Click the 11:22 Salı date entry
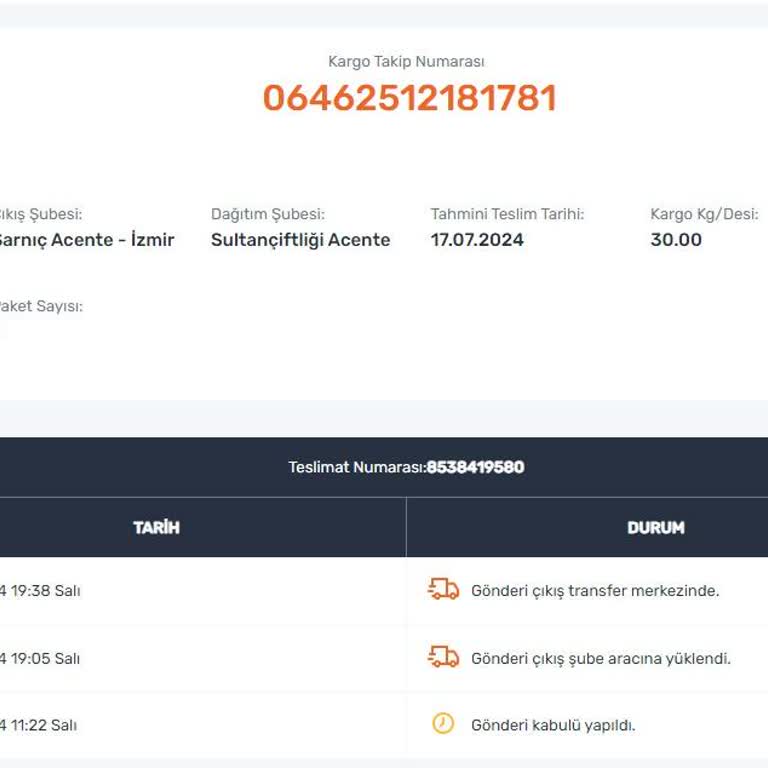This screenshot has height=768, width=768. coord(40,725)
